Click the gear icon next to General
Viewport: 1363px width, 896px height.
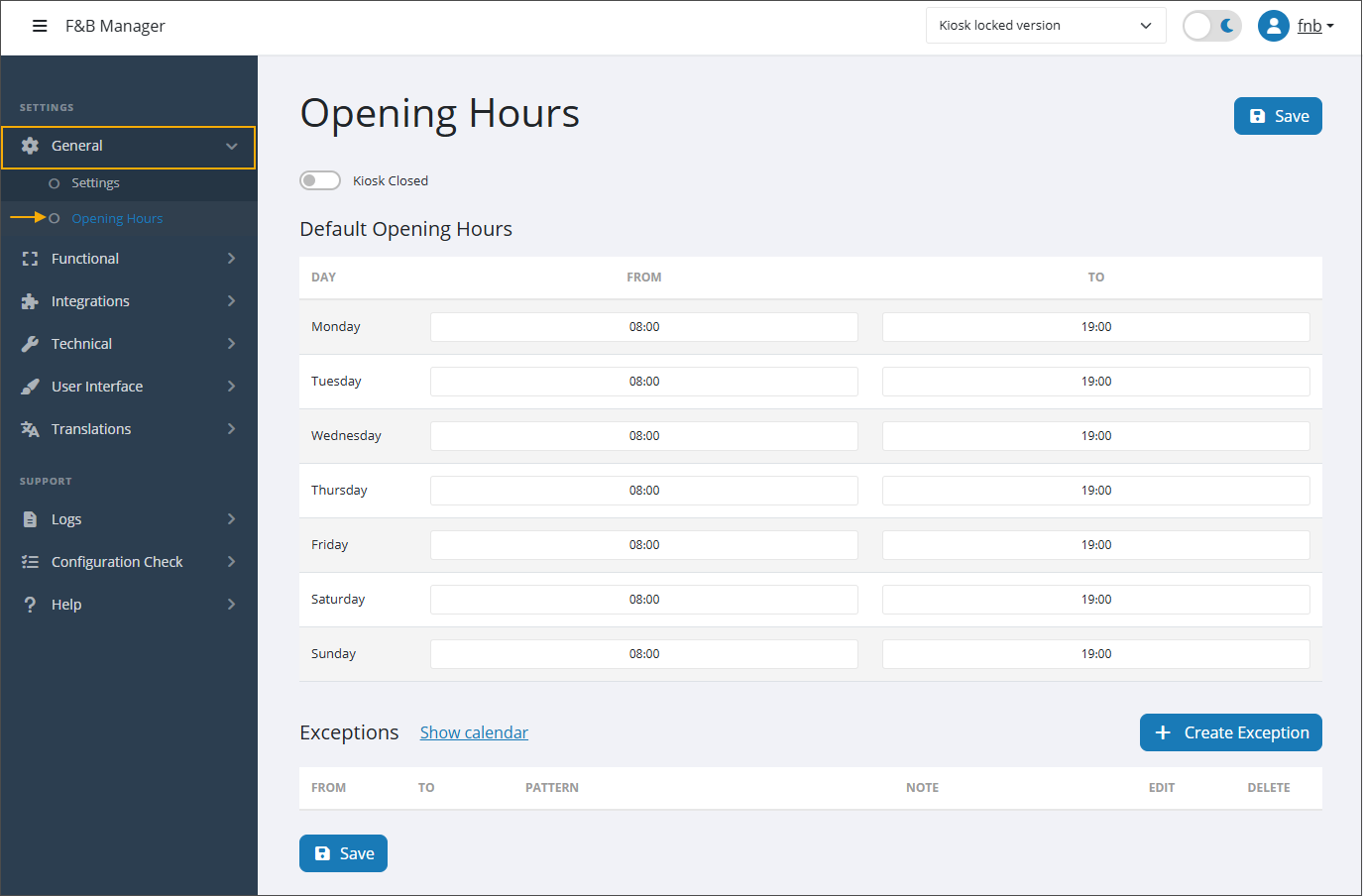(31, 145)
